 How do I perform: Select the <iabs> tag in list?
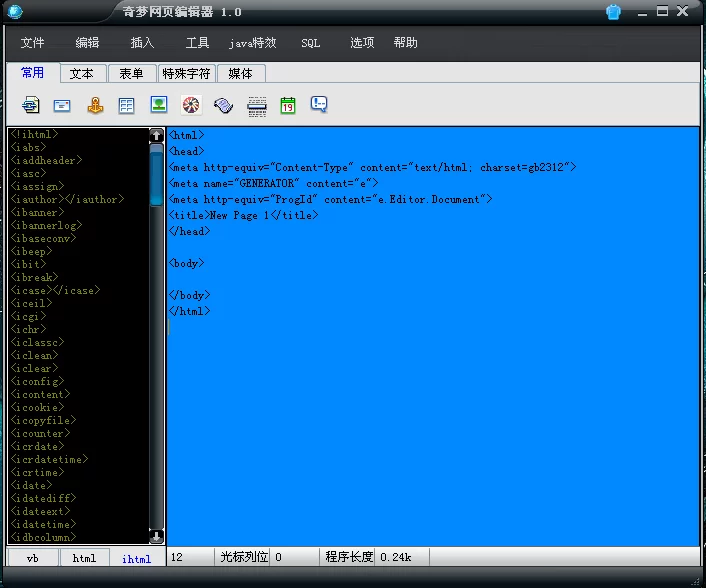pyautogui.click(x=28, y=147)
